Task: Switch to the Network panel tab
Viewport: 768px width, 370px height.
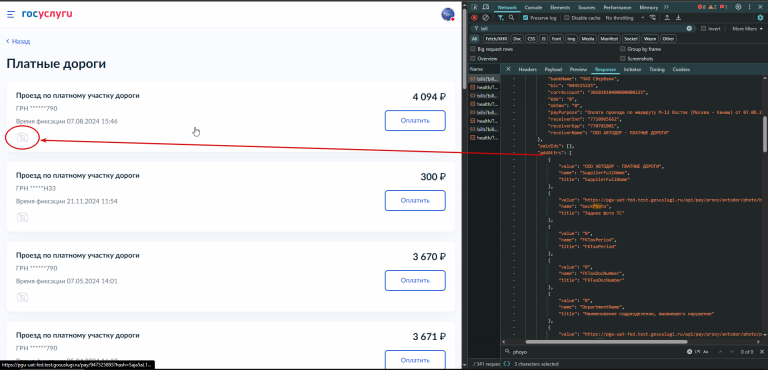Action: [507, 7]
